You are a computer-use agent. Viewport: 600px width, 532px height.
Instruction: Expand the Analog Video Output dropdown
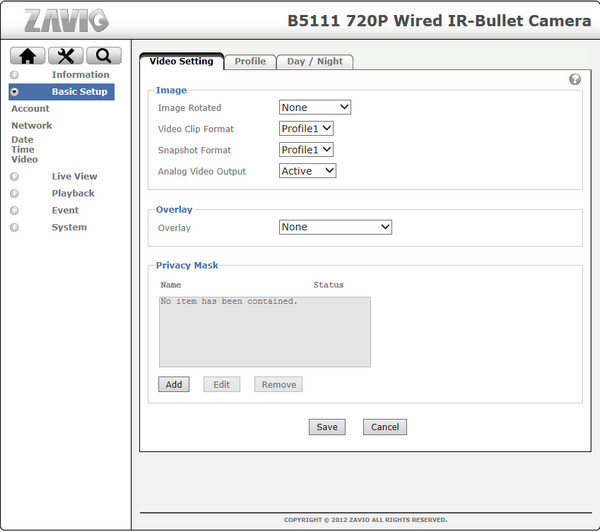pyautogui.click(x=308, y=171)
